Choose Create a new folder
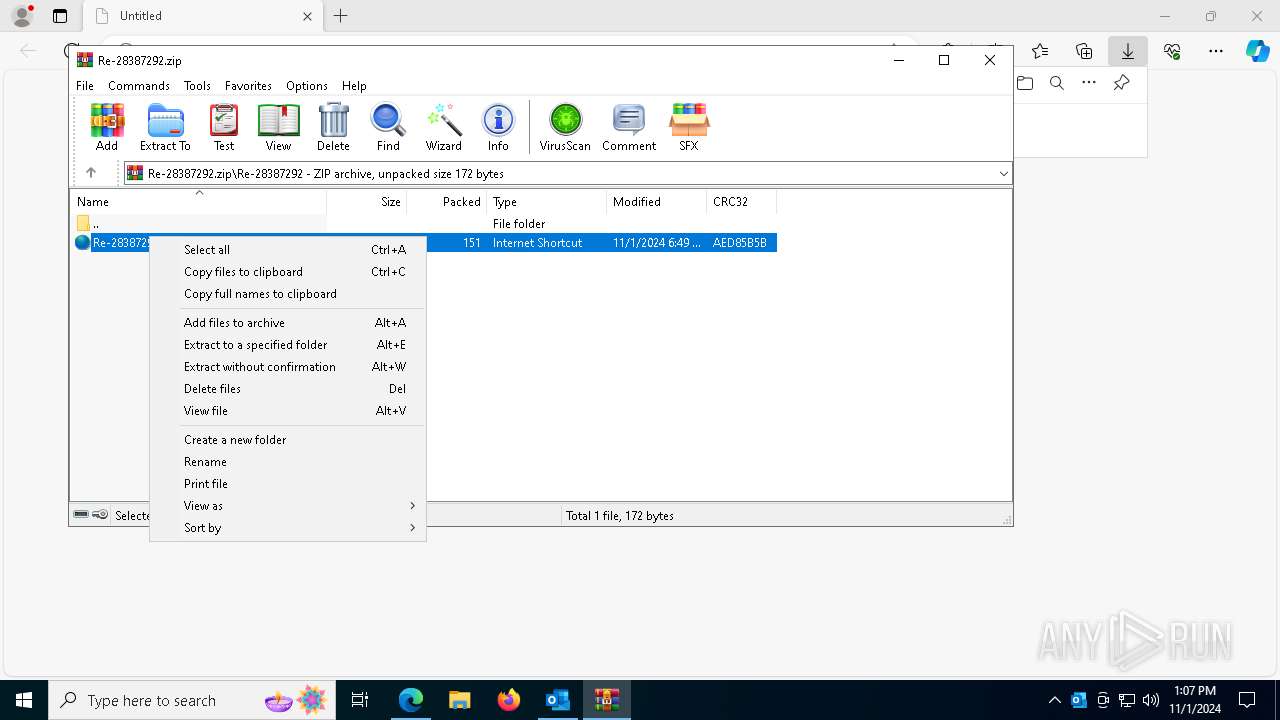 (x=288, y=440)
